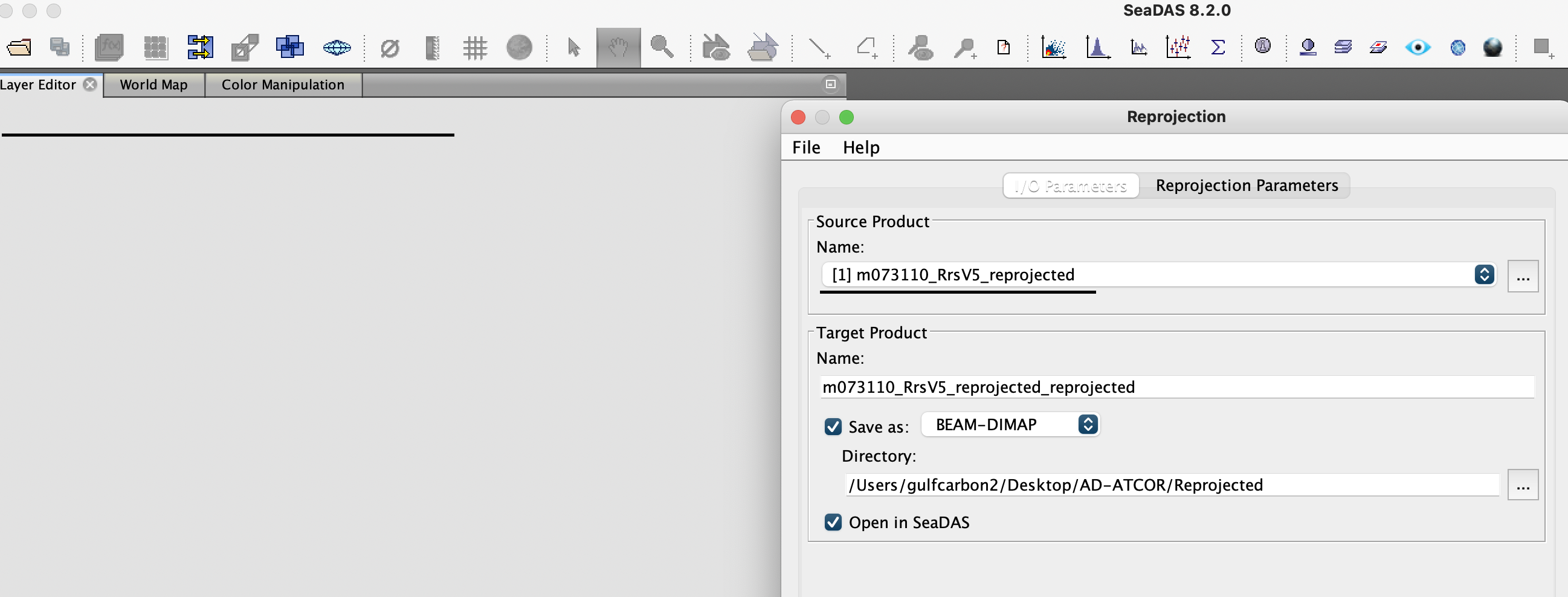The image size is (1568, 597).
Task: Toggle the Save as checkbox
Action: point(833,427)
